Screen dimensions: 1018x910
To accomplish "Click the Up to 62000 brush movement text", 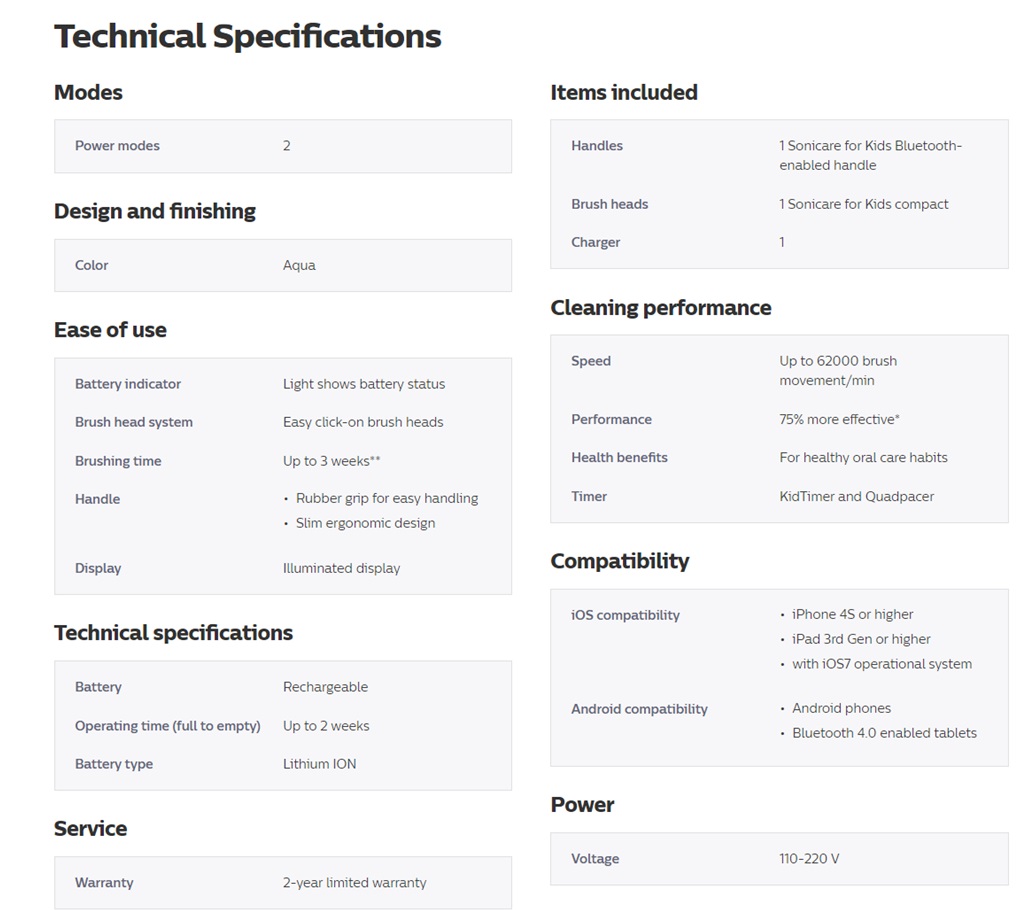I will [x=838, y=371].
